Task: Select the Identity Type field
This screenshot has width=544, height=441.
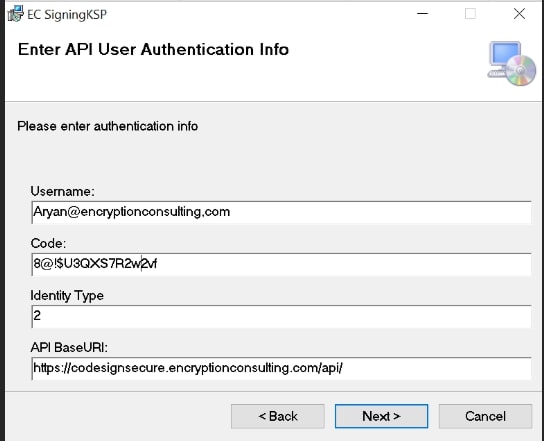Action: point(281,316)
